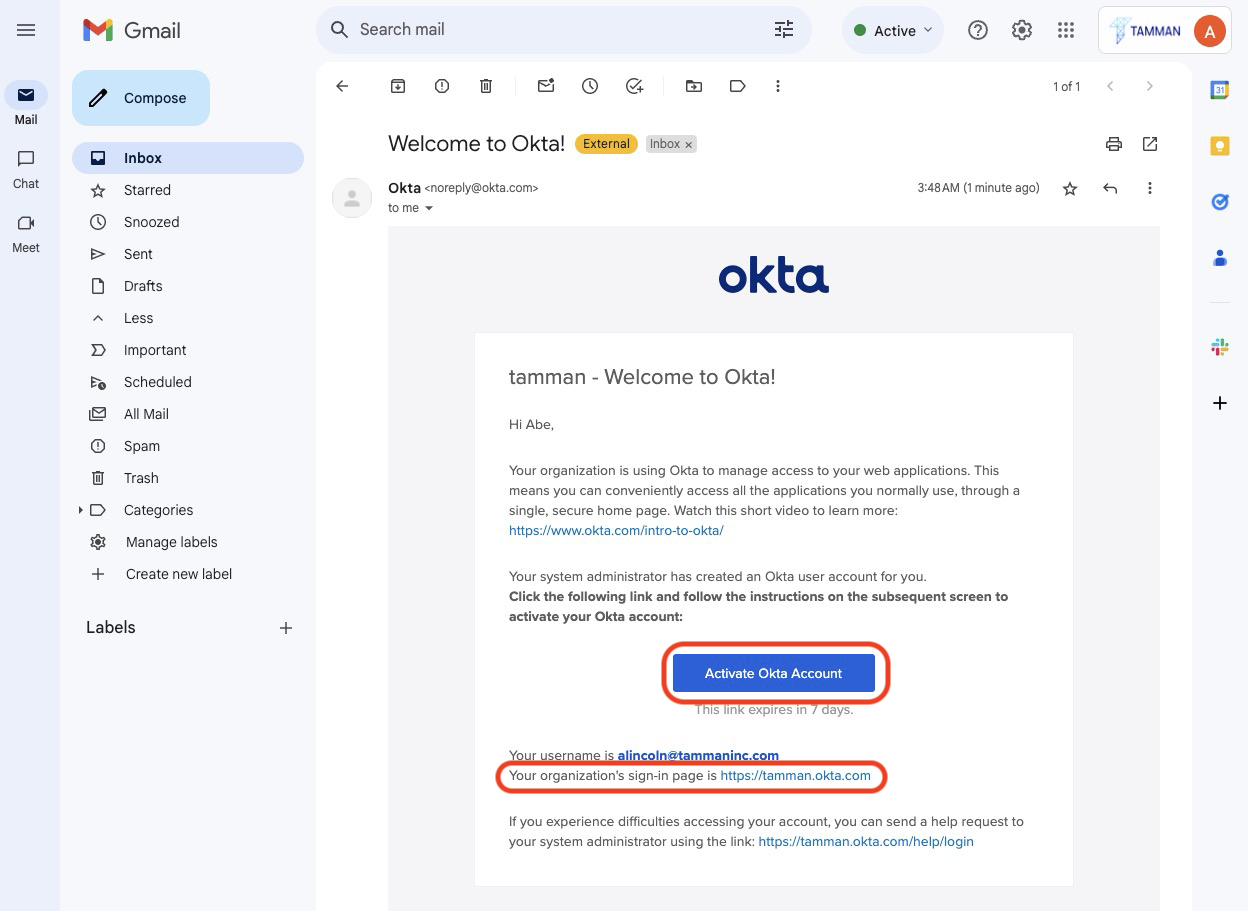Select the Inbox folder
Viewport: 1248px width, 911px height.
188,158
